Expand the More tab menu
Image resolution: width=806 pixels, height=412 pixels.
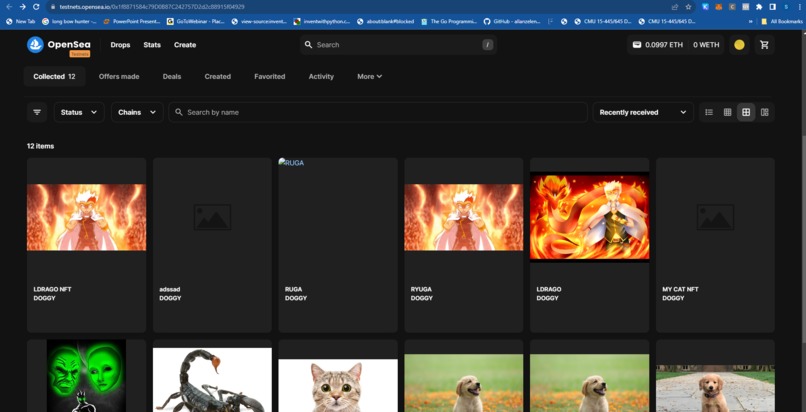coord(369,76)
